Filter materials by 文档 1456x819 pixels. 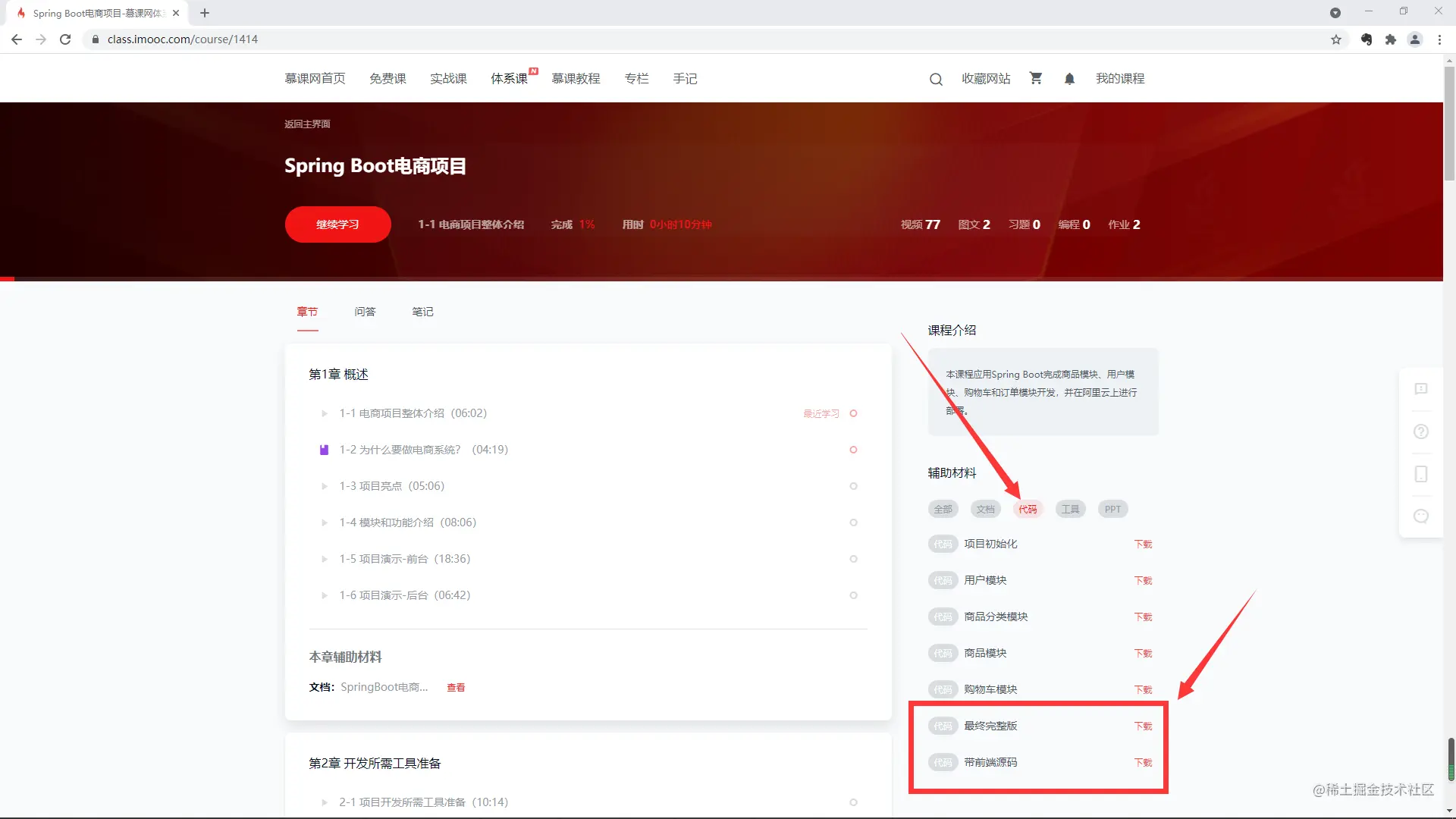986,510
